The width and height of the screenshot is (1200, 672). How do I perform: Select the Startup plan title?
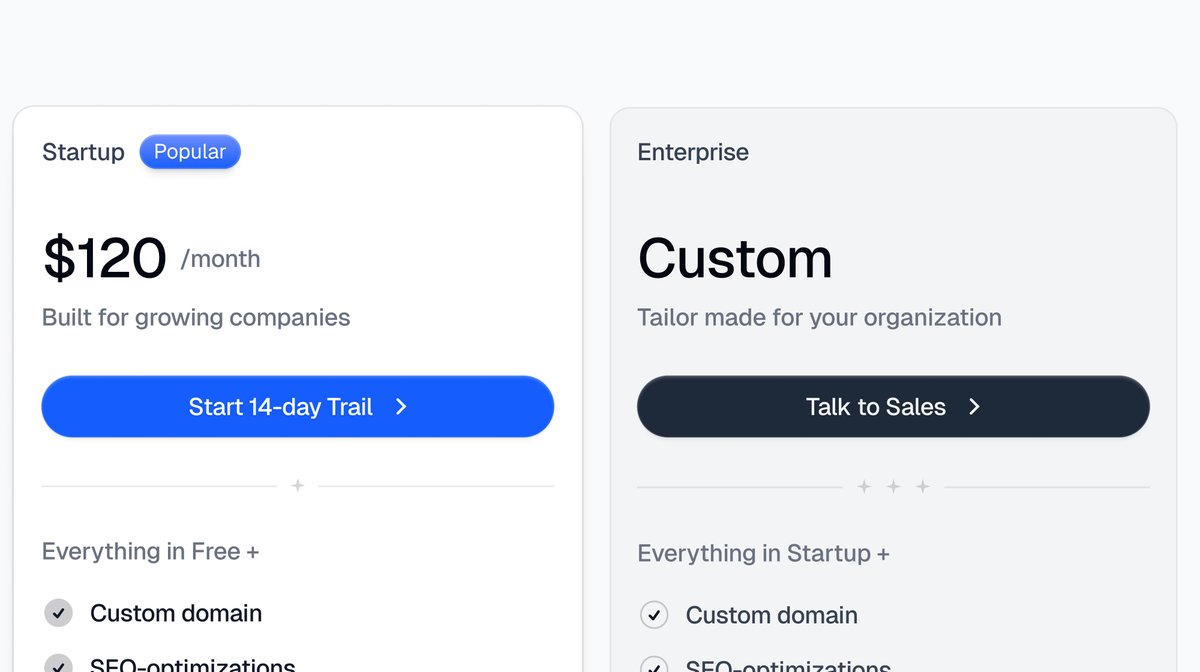click(83, 152)
